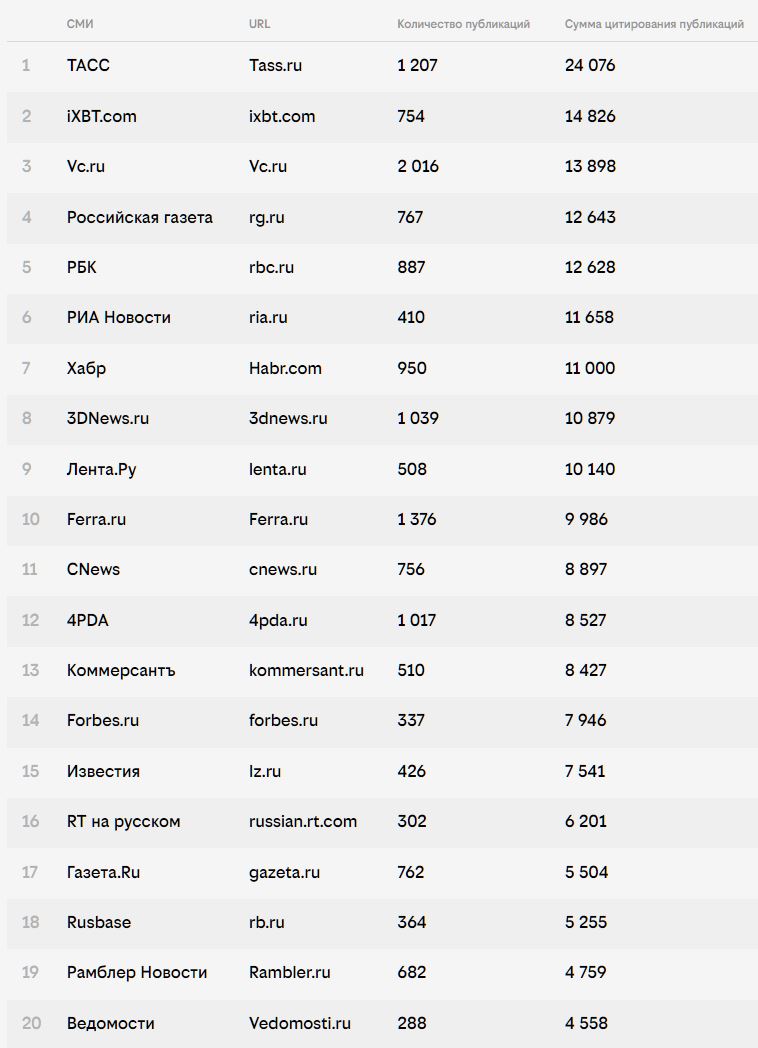Click the СМИ column header

pyautogui.click(x=80, y=24)
